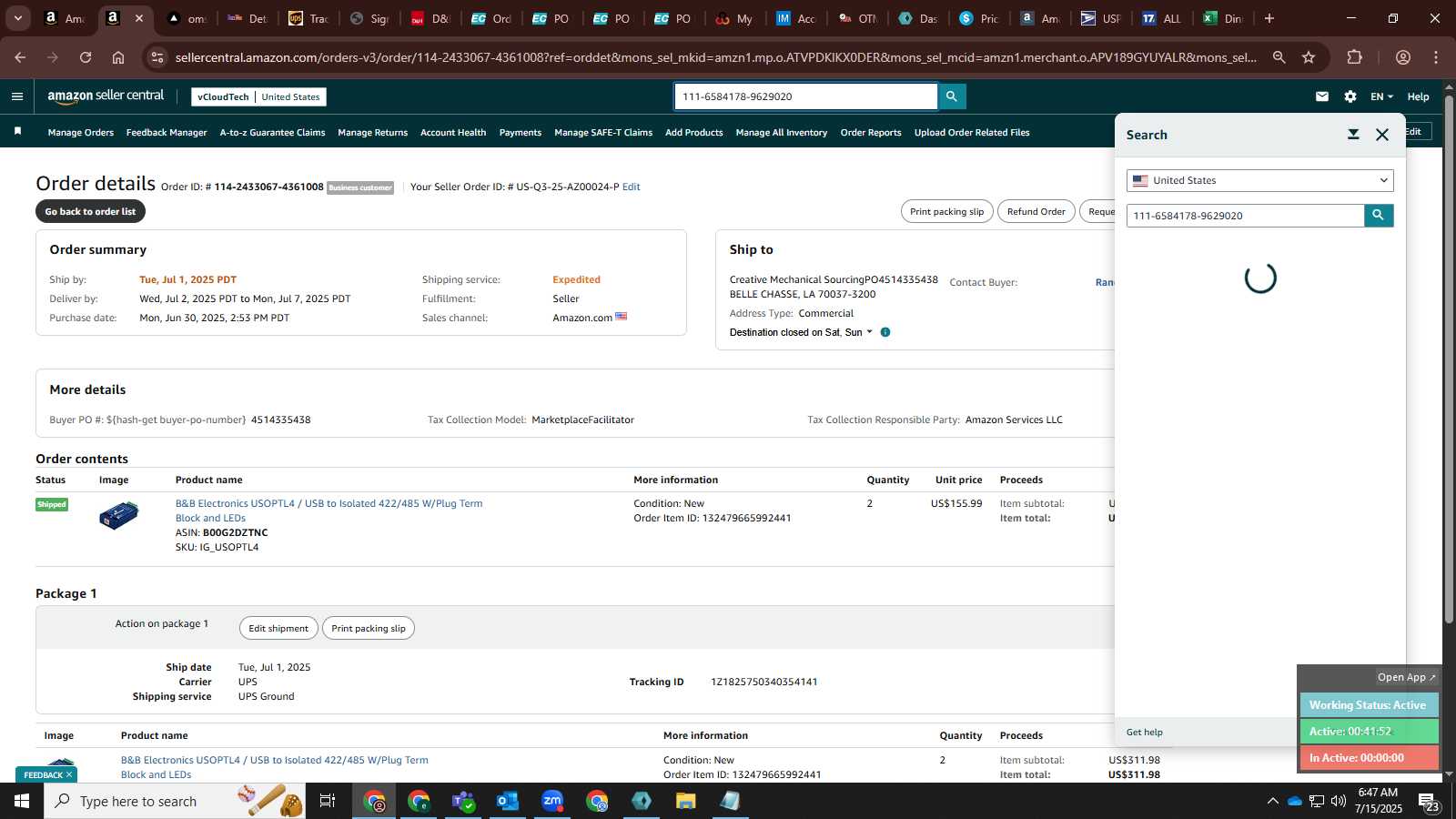
Task: Open the Order Reports menu item
Action: 871,133
